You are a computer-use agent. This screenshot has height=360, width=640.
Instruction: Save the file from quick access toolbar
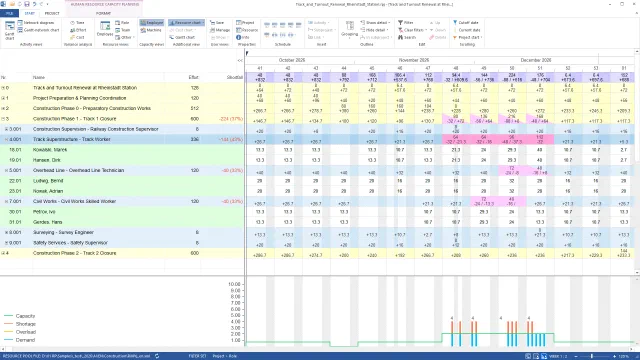tap(27, 4)
